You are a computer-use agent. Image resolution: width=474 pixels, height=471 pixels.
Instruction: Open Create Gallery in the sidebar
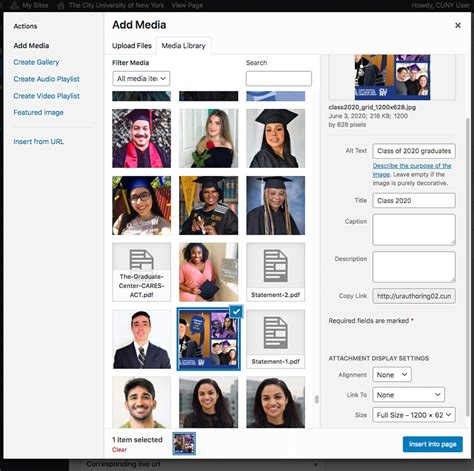[36, 62]
